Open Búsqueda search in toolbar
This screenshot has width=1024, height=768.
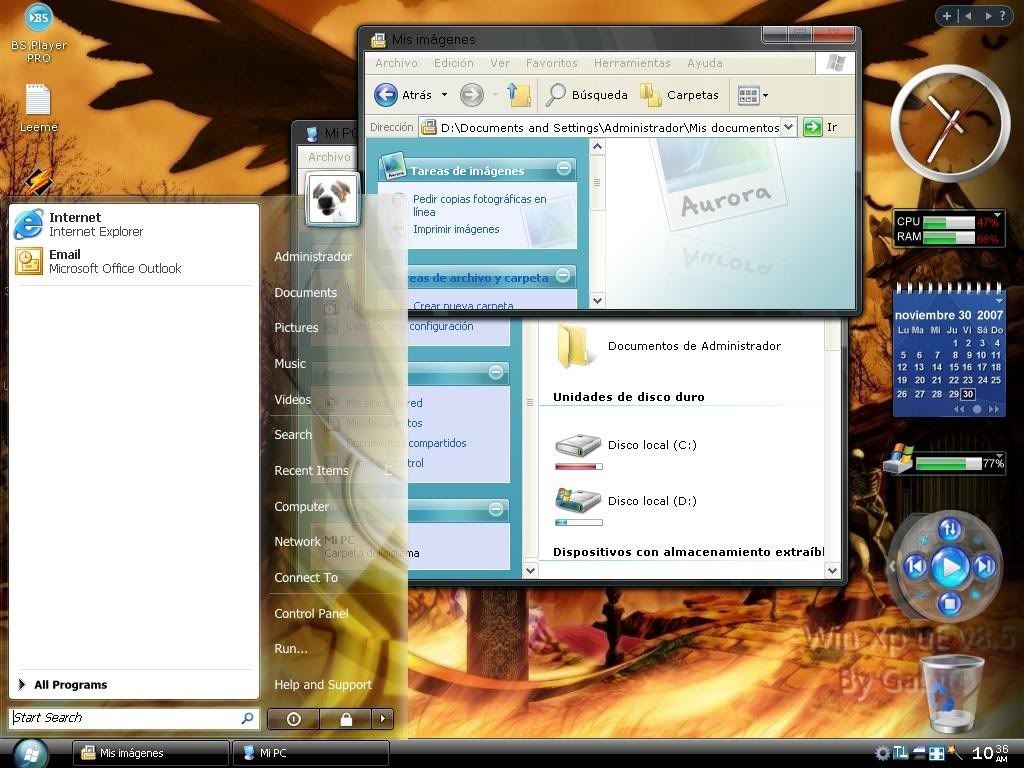pyautogui.click(x=586, y=95)
